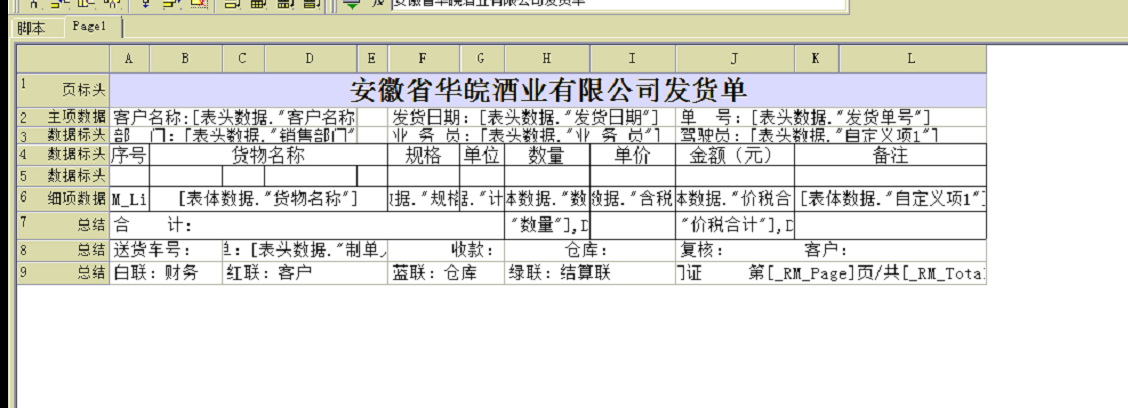Image resolution: width=1128 pixels, height=408 pixels.
Task: Click the 绿联：结算联 cell
Action: [x=590, y=273]
